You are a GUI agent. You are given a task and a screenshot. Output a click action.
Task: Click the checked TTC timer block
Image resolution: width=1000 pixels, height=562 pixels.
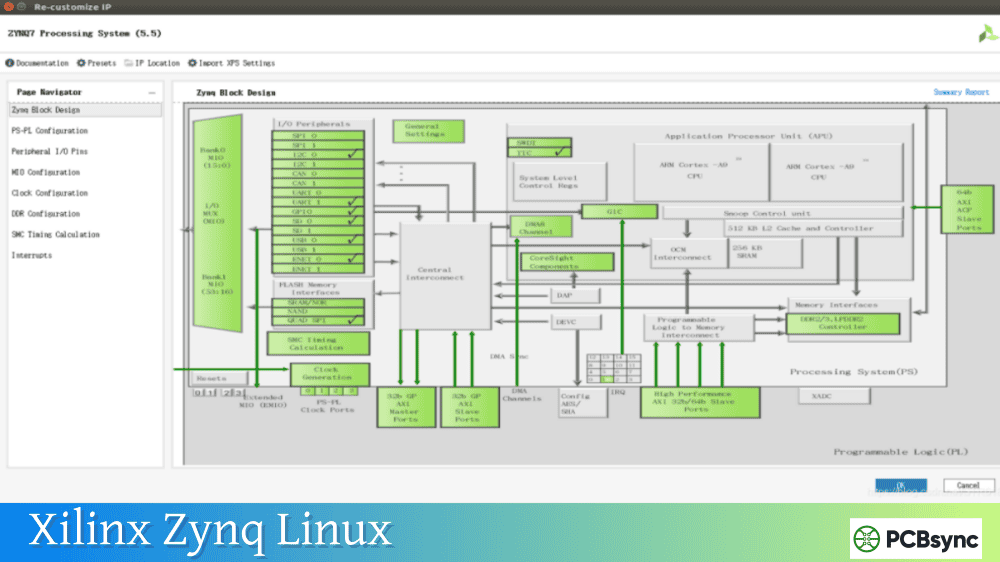540,152
